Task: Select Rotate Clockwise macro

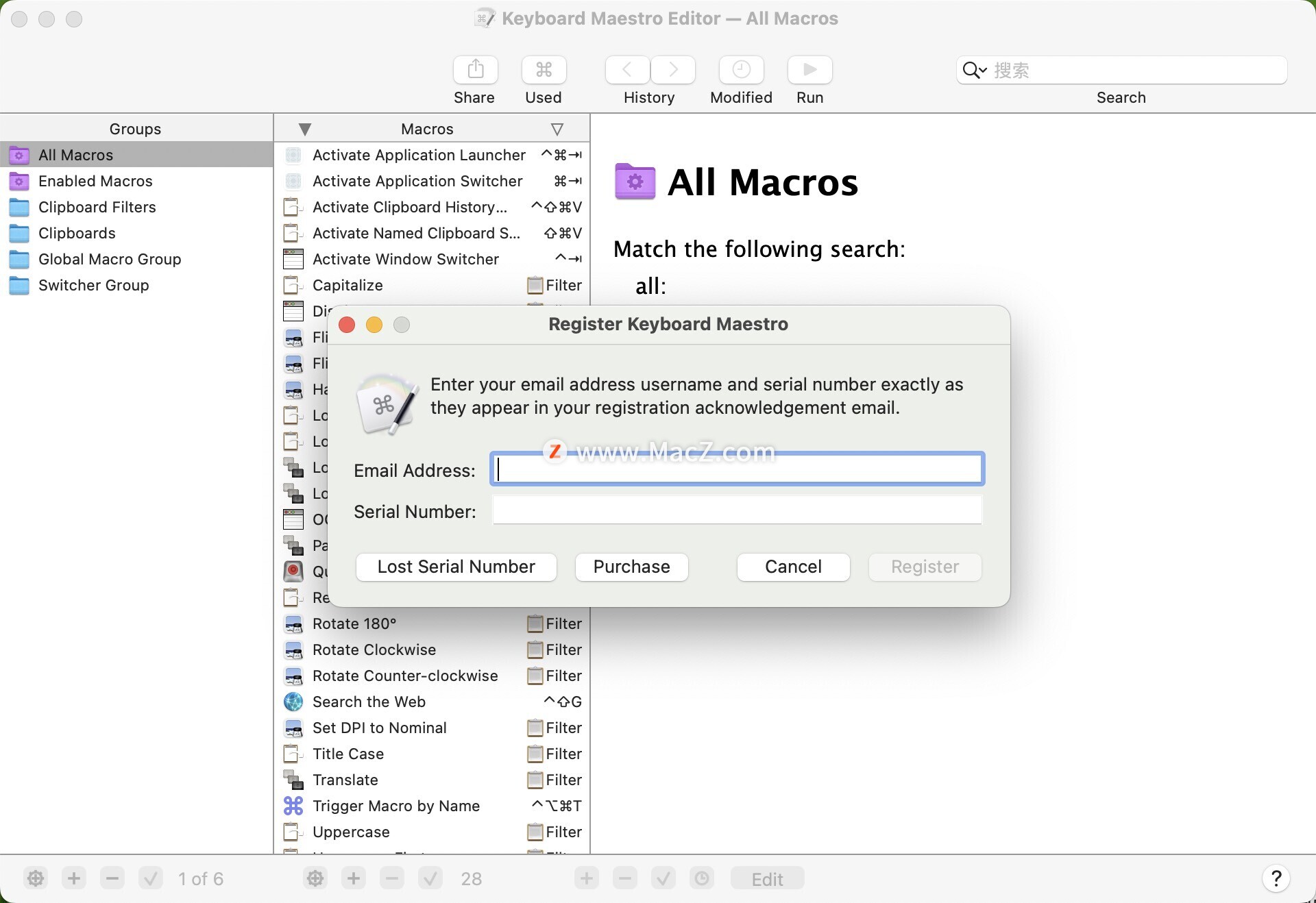Action: click(432, 650)
